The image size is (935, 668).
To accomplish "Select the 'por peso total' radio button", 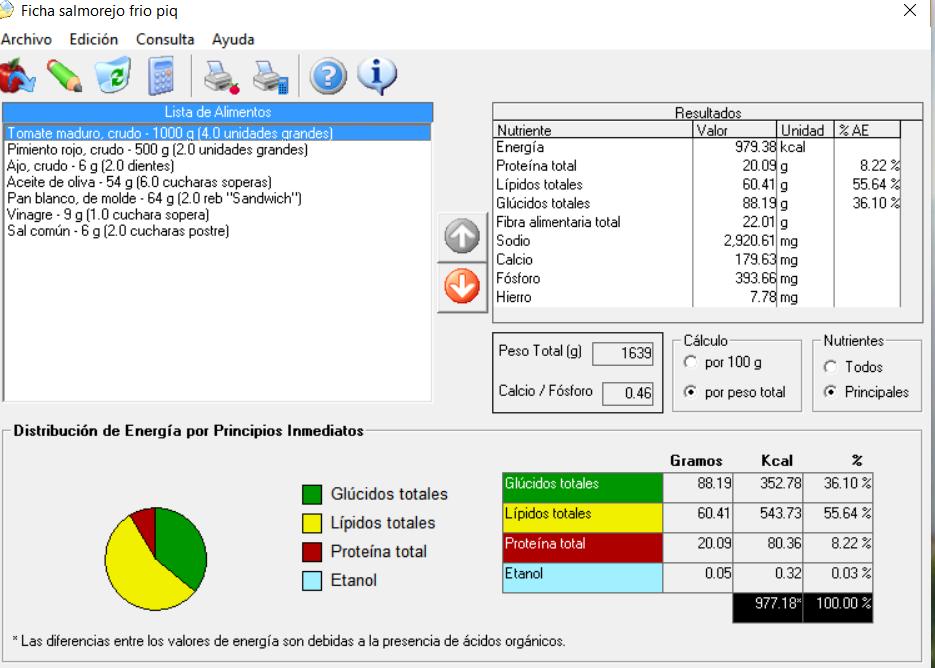I will 689,392.
